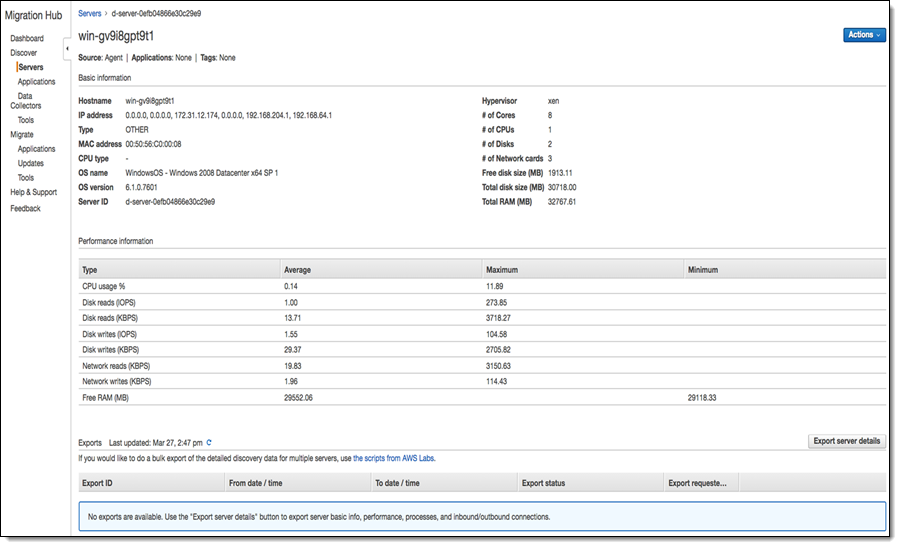
Task: Open Updates under Migrate
Action: [x=30, y=163]
